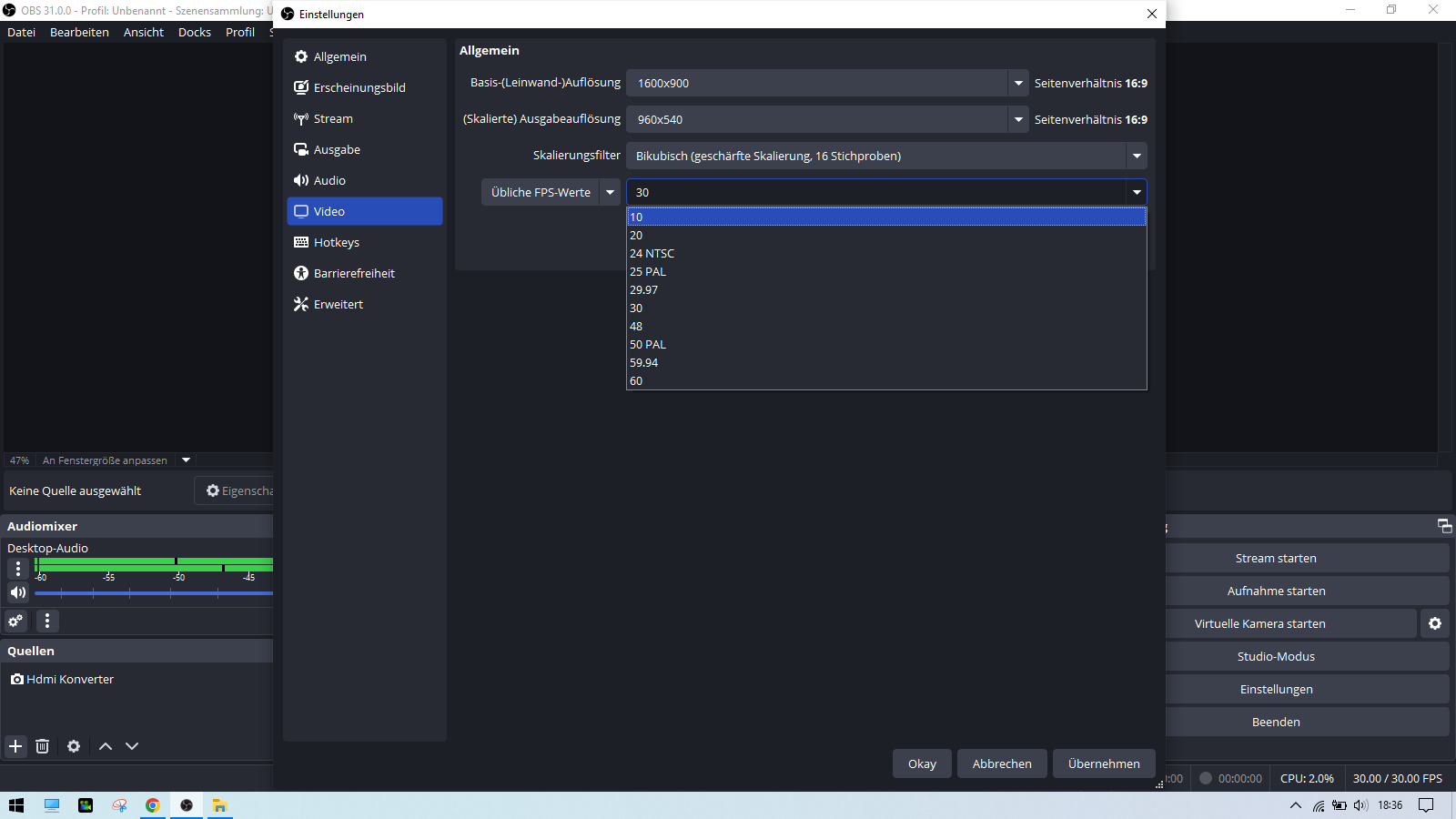
Task: Confirm settings with the Okay button
Action: 922,763
